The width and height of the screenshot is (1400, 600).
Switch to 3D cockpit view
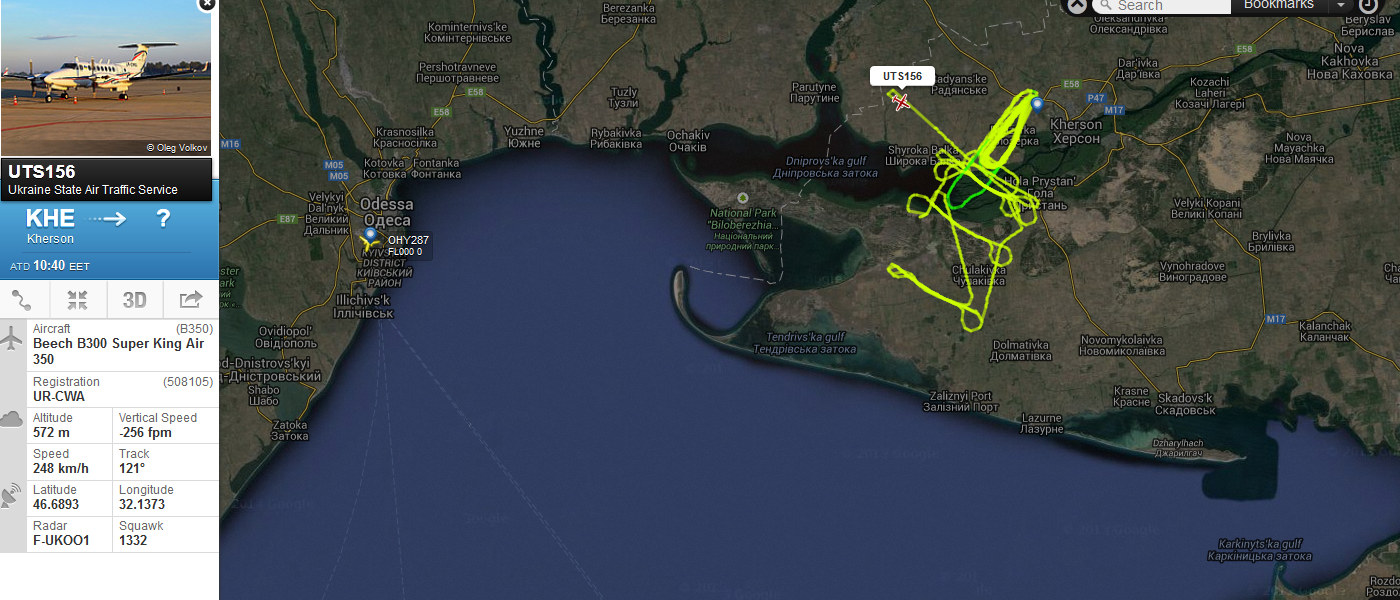click(134, 300)
